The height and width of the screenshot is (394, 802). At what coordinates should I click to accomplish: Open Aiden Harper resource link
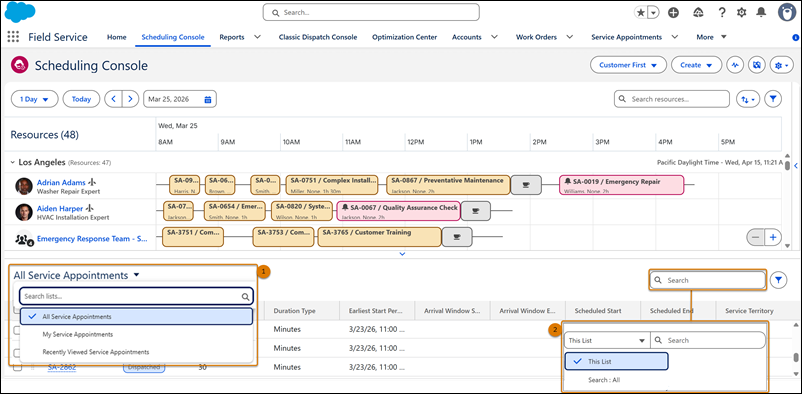point(61,208)
